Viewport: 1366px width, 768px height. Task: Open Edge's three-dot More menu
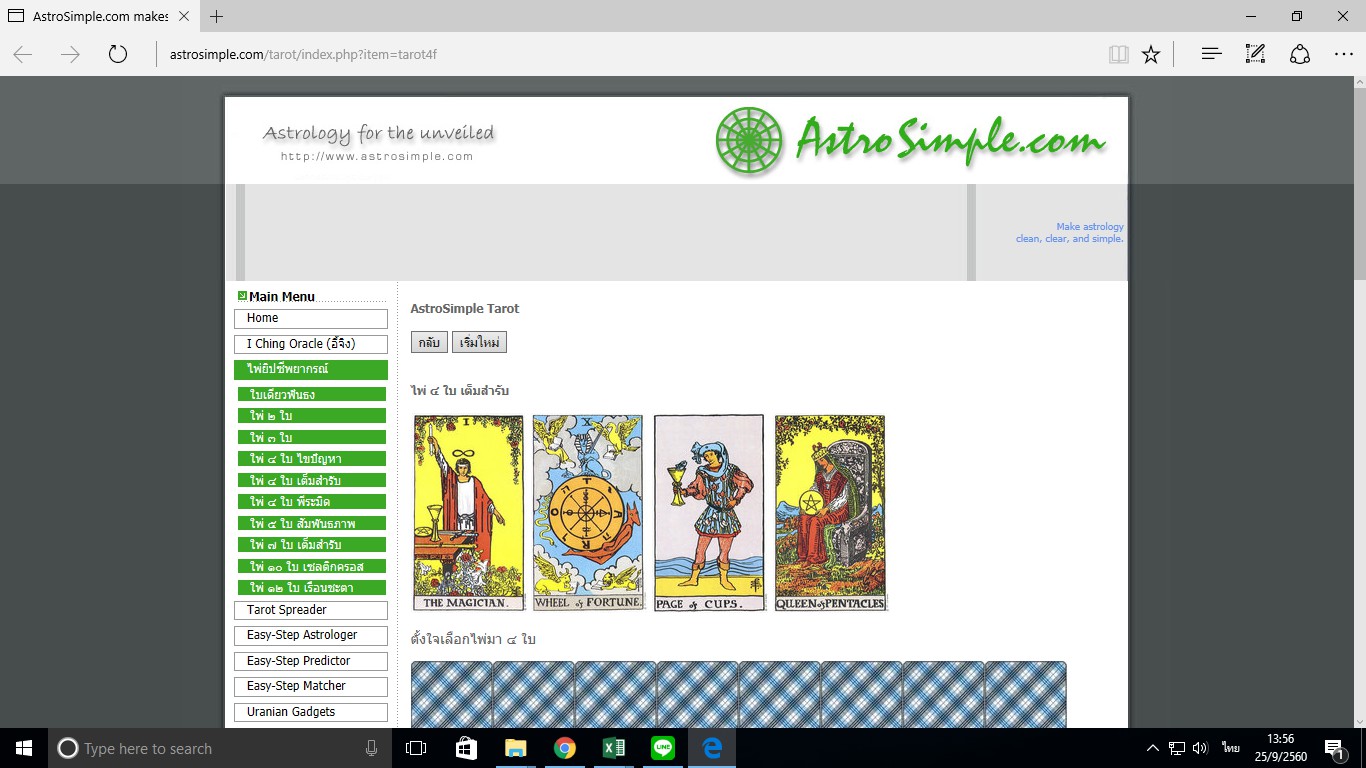pyautogui.click(x=1343, y=54)
